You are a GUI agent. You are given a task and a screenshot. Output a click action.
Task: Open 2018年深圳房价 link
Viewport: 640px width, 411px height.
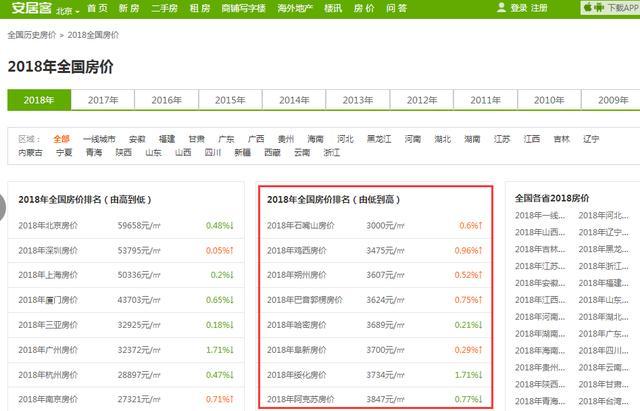48,250
